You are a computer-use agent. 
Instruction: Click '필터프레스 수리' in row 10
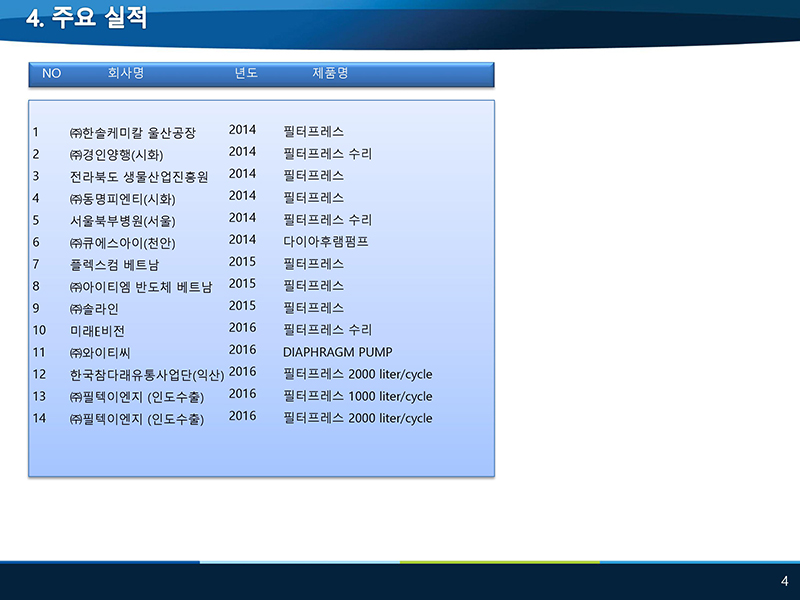328,330
